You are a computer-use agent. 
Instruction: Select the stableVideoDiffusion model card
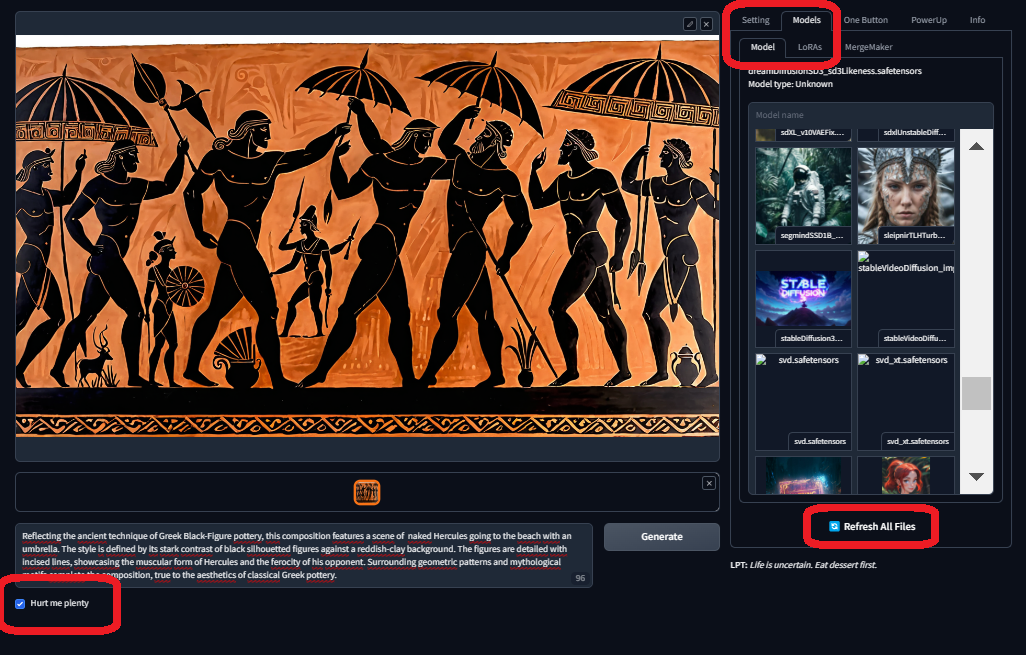[x=906, y=298]
